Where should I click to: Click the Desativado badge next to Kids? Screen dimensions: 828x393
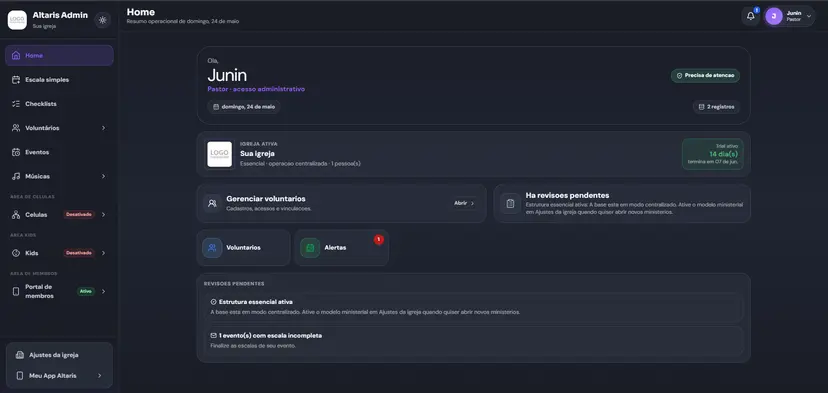pos(79,253)
